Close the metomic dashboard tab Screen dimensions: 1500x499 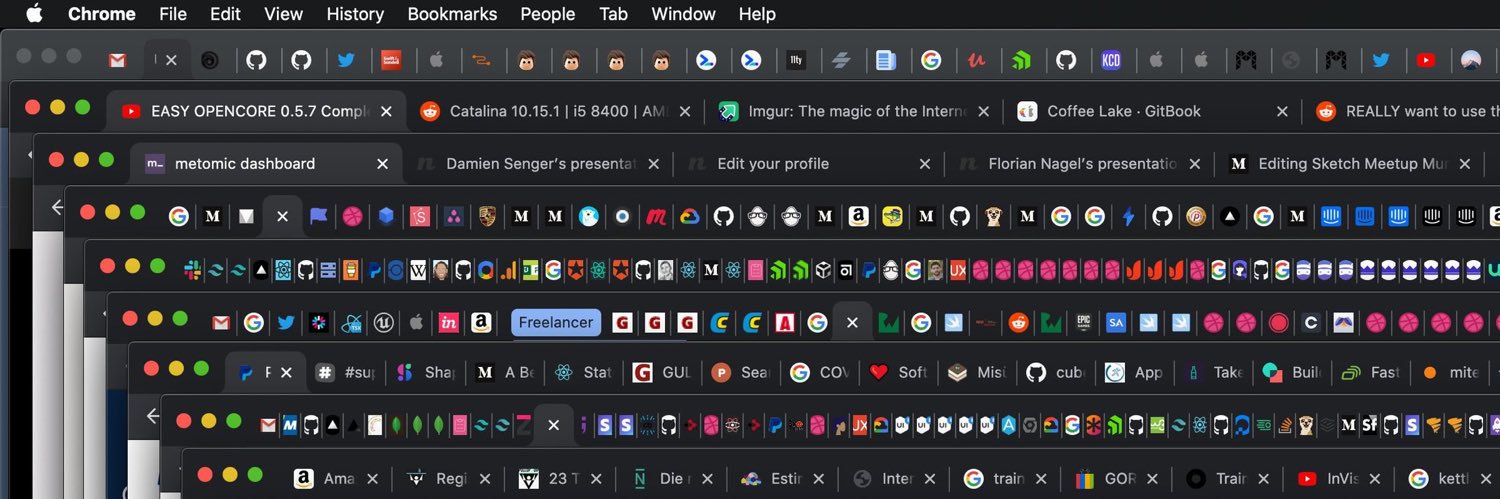(x=382, y=163)
